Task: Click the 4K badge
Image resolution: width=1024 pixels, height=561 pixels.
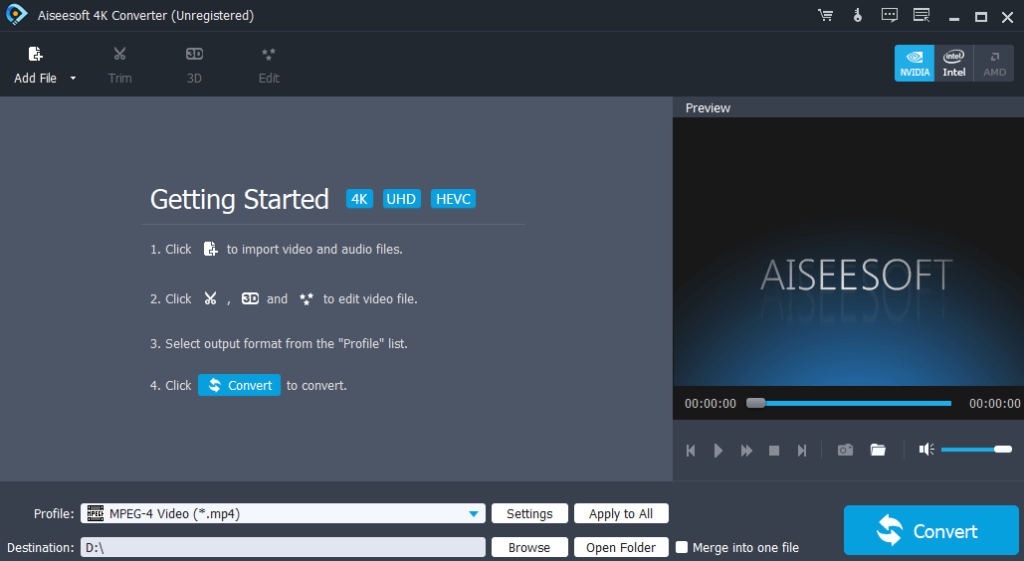Action: tap(359, 199)
